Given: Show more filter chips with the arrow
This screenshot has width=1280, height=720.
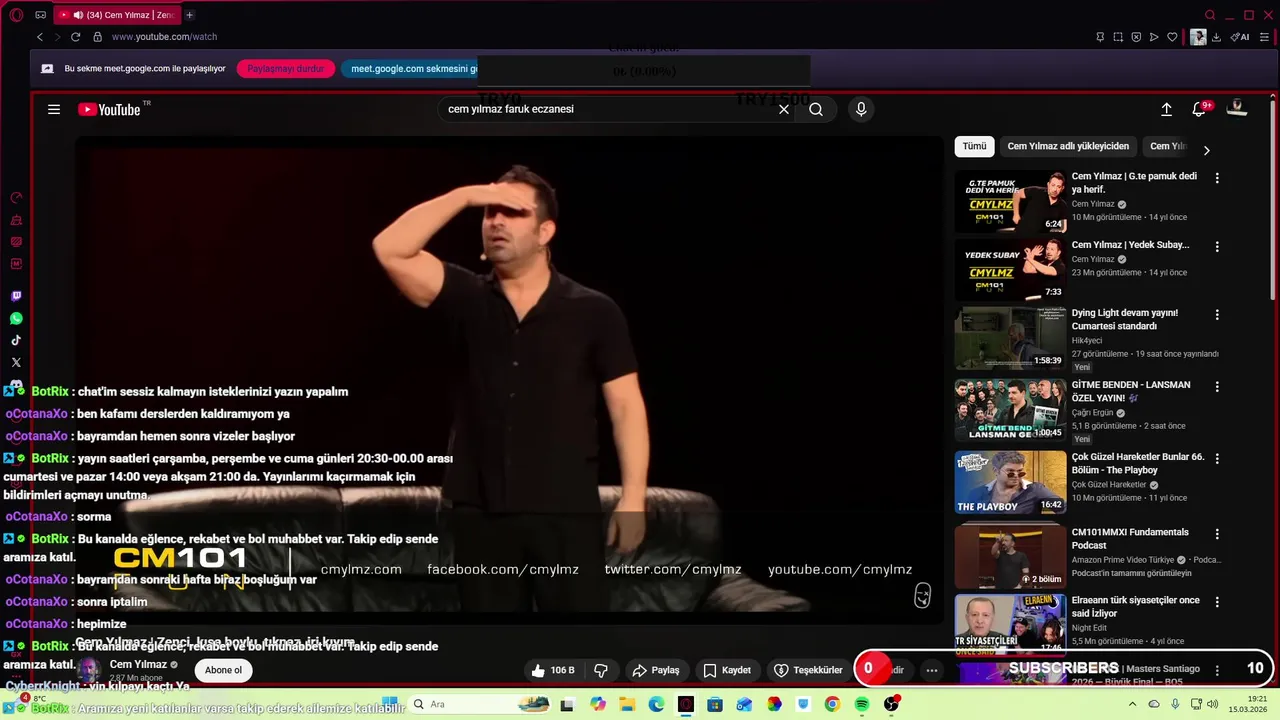Looking at the screenshot, I should [x=1206, y=150].
